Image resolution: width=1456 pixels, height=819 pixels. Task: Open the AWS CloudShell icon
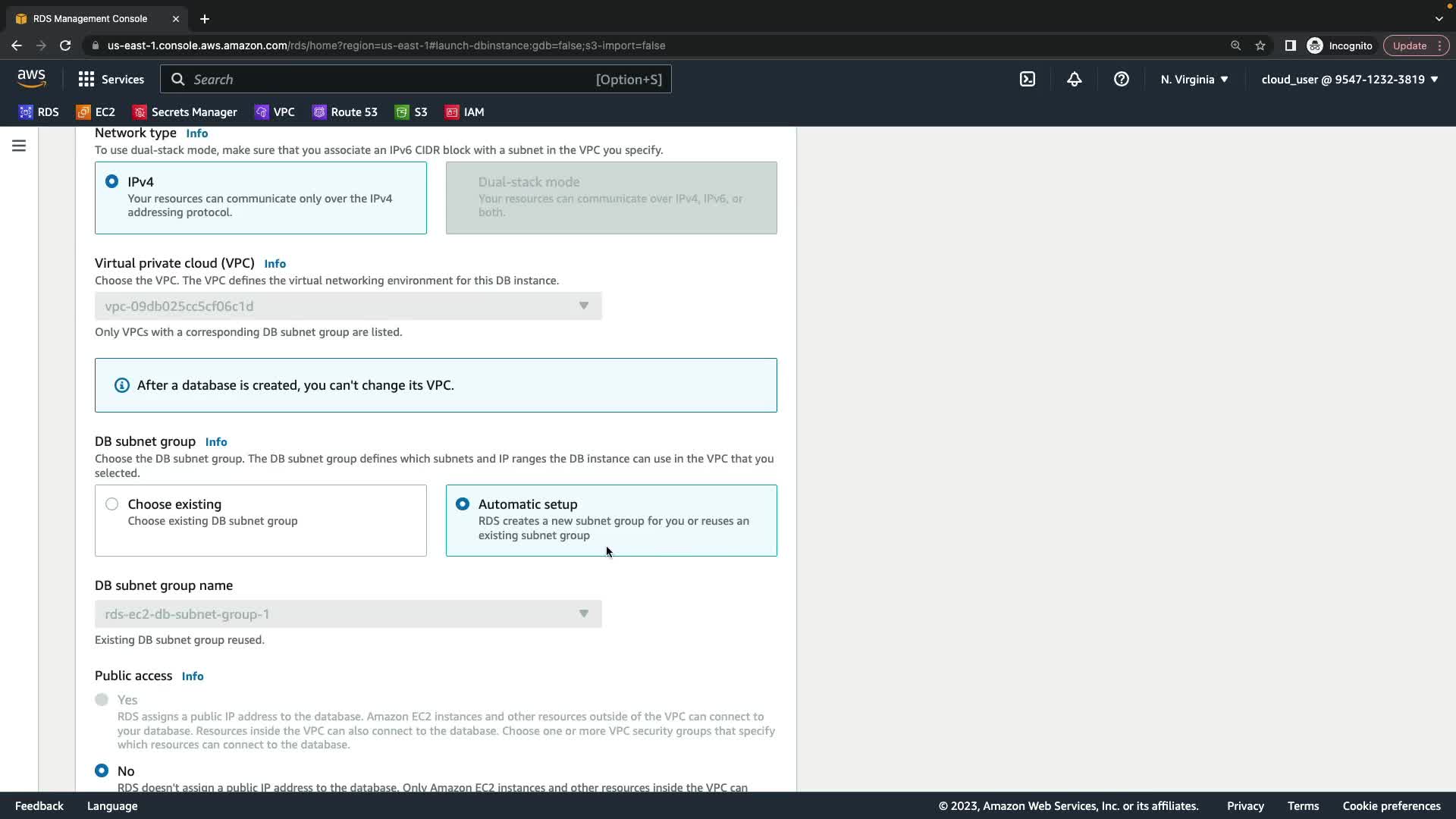click(x=1027, y=79)
